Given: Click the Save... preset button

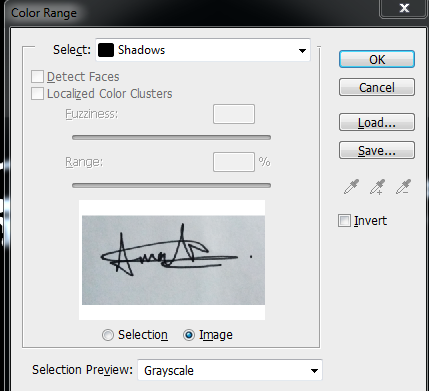Looking at the screenshot, I should pos(377,150).
